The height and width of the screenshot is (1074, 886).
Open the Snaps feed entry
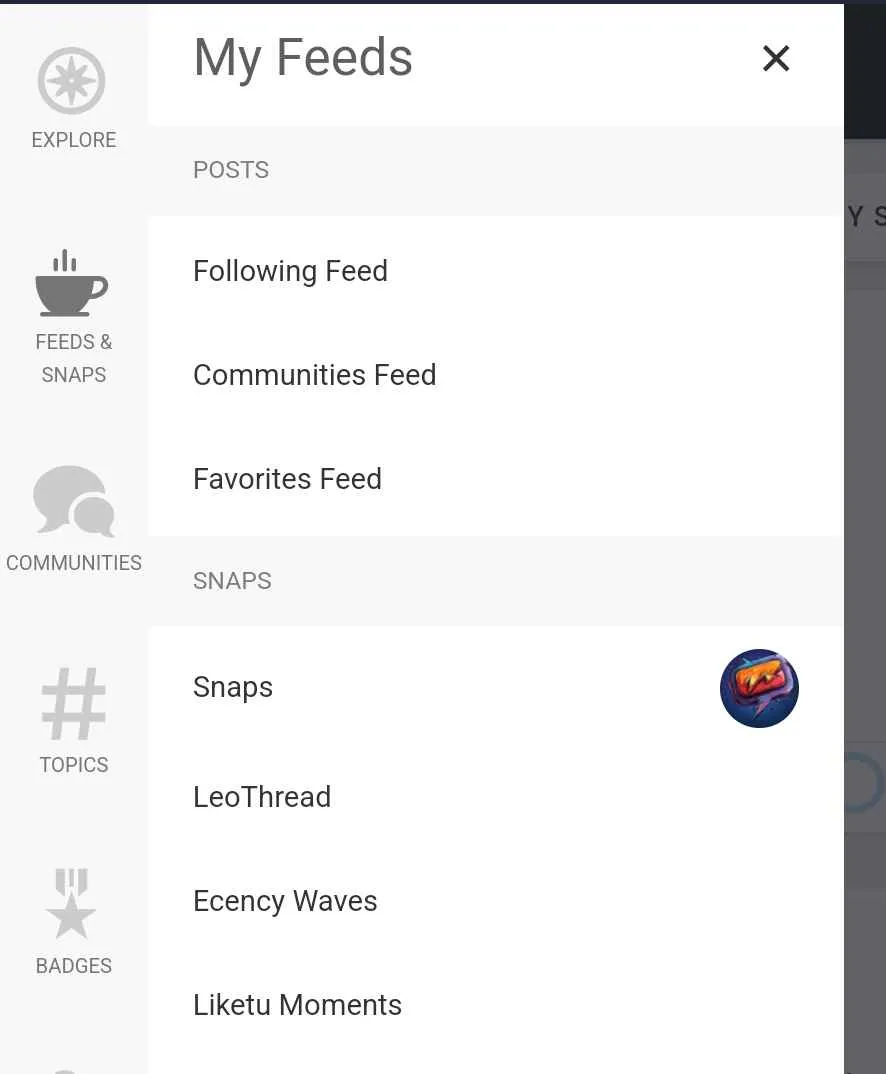pos(496,687)
